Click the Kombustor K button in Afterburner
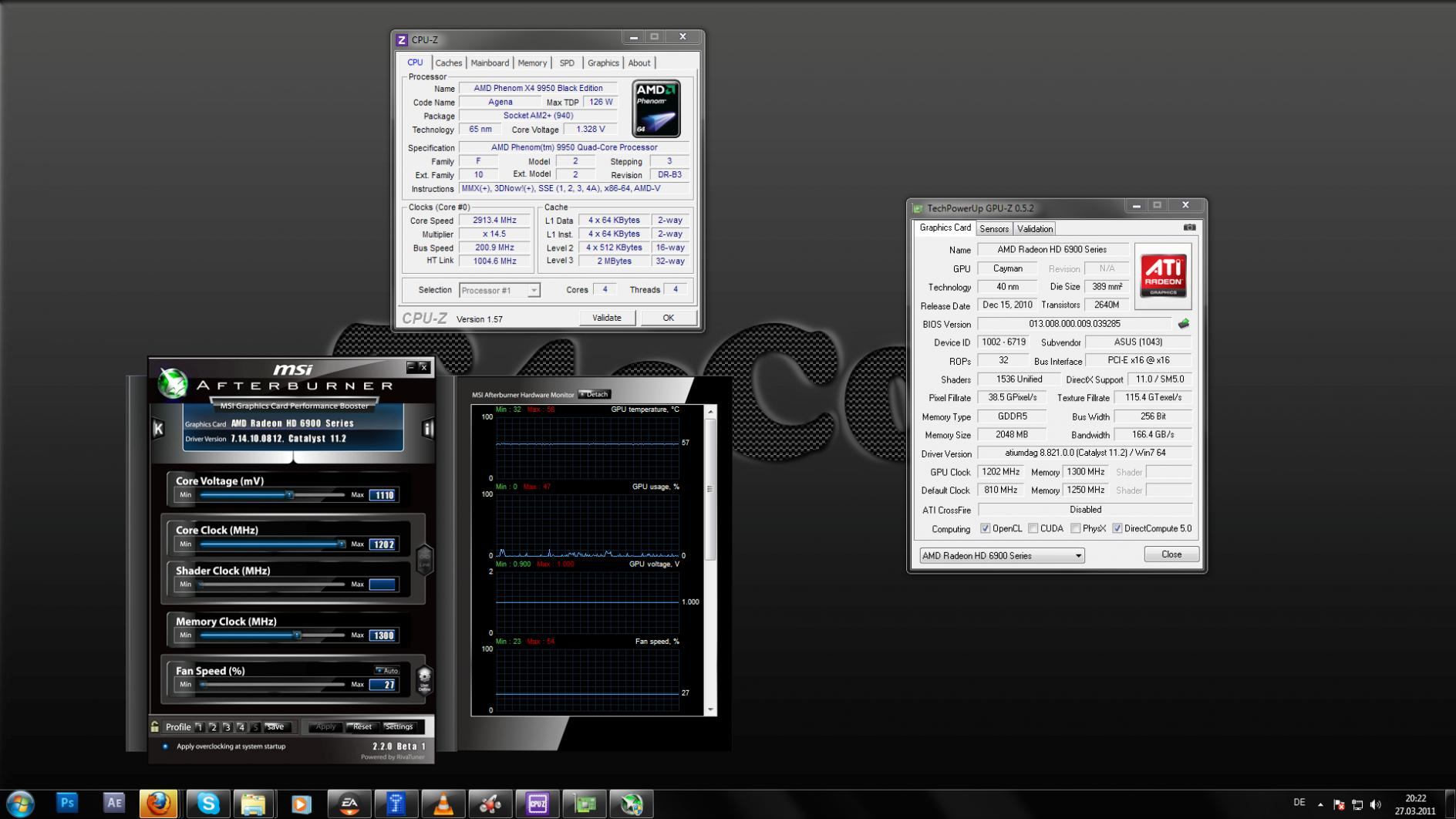This screenshot has height=819, width=1456. (158, 429)
